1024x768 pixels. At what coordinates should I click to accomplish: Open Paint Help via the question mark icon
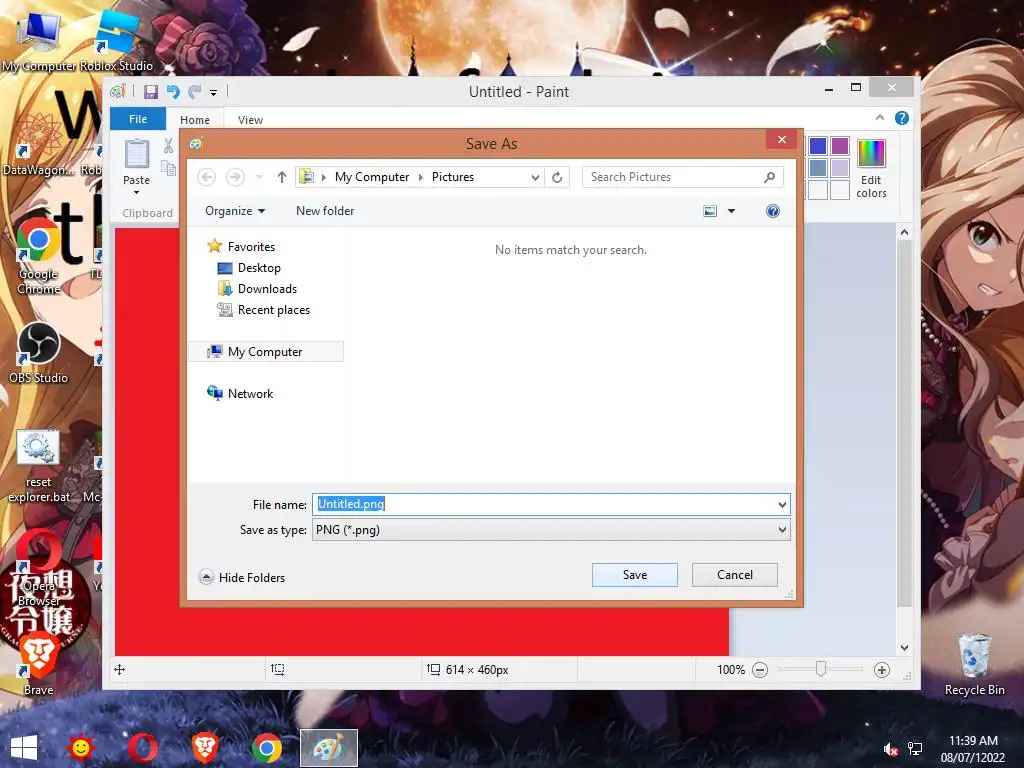902,118
